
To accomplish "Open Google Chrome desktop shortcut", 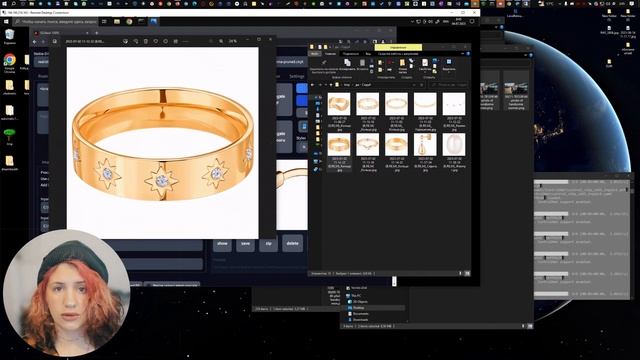I will (x=10, y=62).
